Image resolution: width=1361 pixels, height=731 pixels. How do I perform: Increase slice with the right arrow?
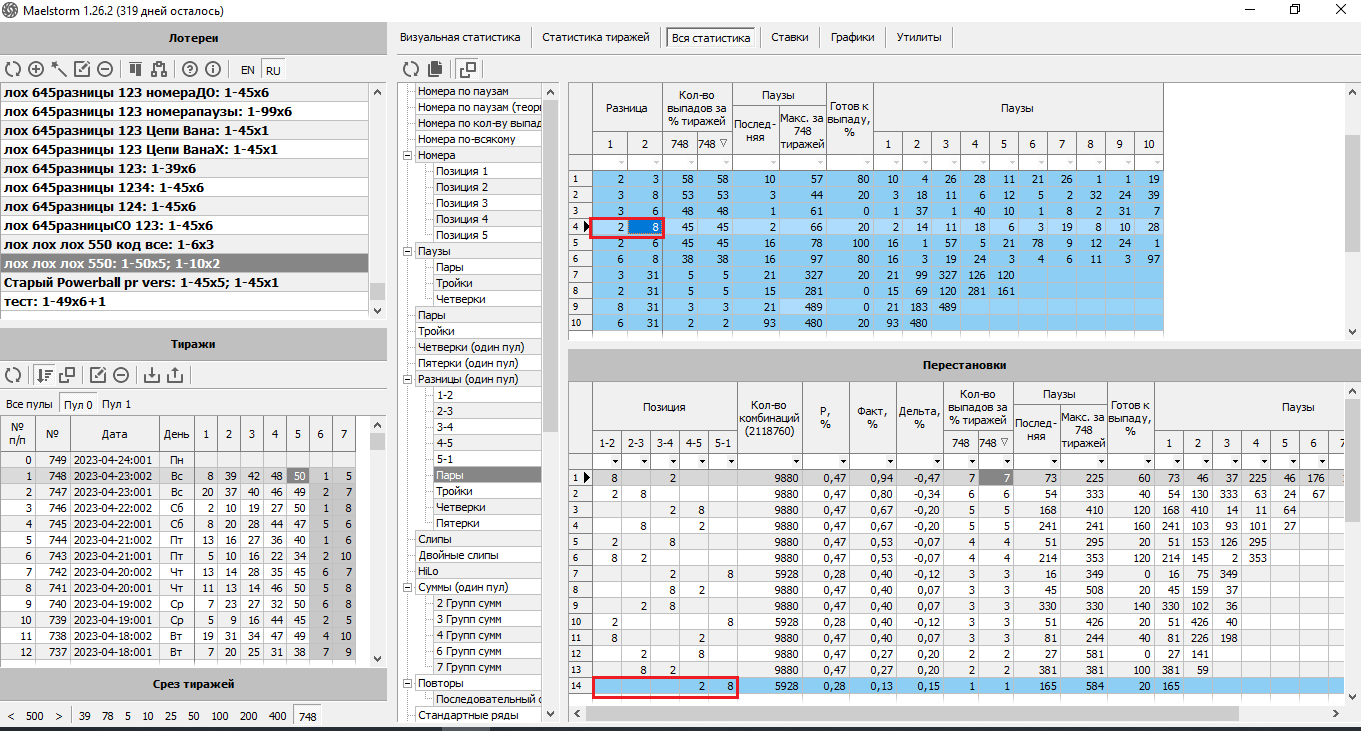point(59,716)
